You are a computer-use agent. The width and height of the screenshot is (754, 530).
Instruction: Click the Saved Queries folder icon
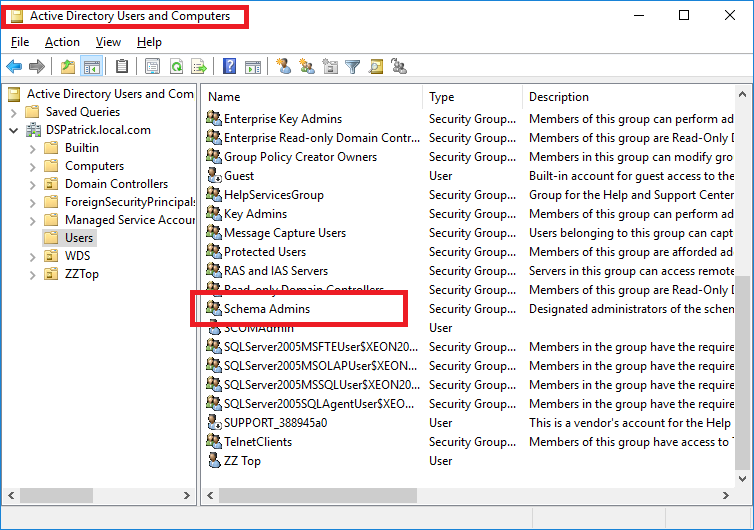32,112
